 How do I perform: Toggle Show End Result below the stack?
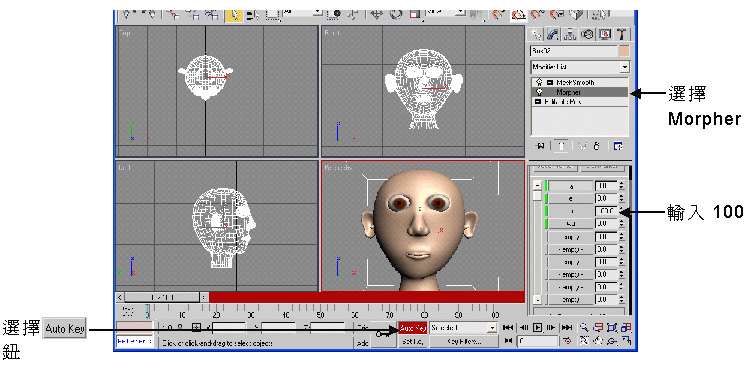click(561, 146)
